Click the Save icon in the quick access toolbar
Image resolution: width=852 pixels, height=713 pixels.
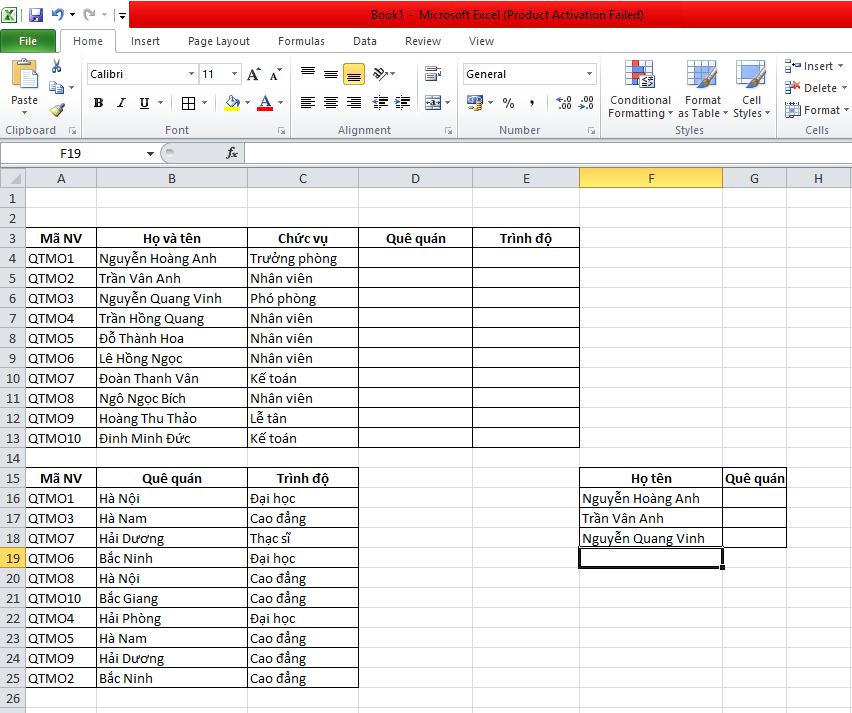click(x=36, y=15)
